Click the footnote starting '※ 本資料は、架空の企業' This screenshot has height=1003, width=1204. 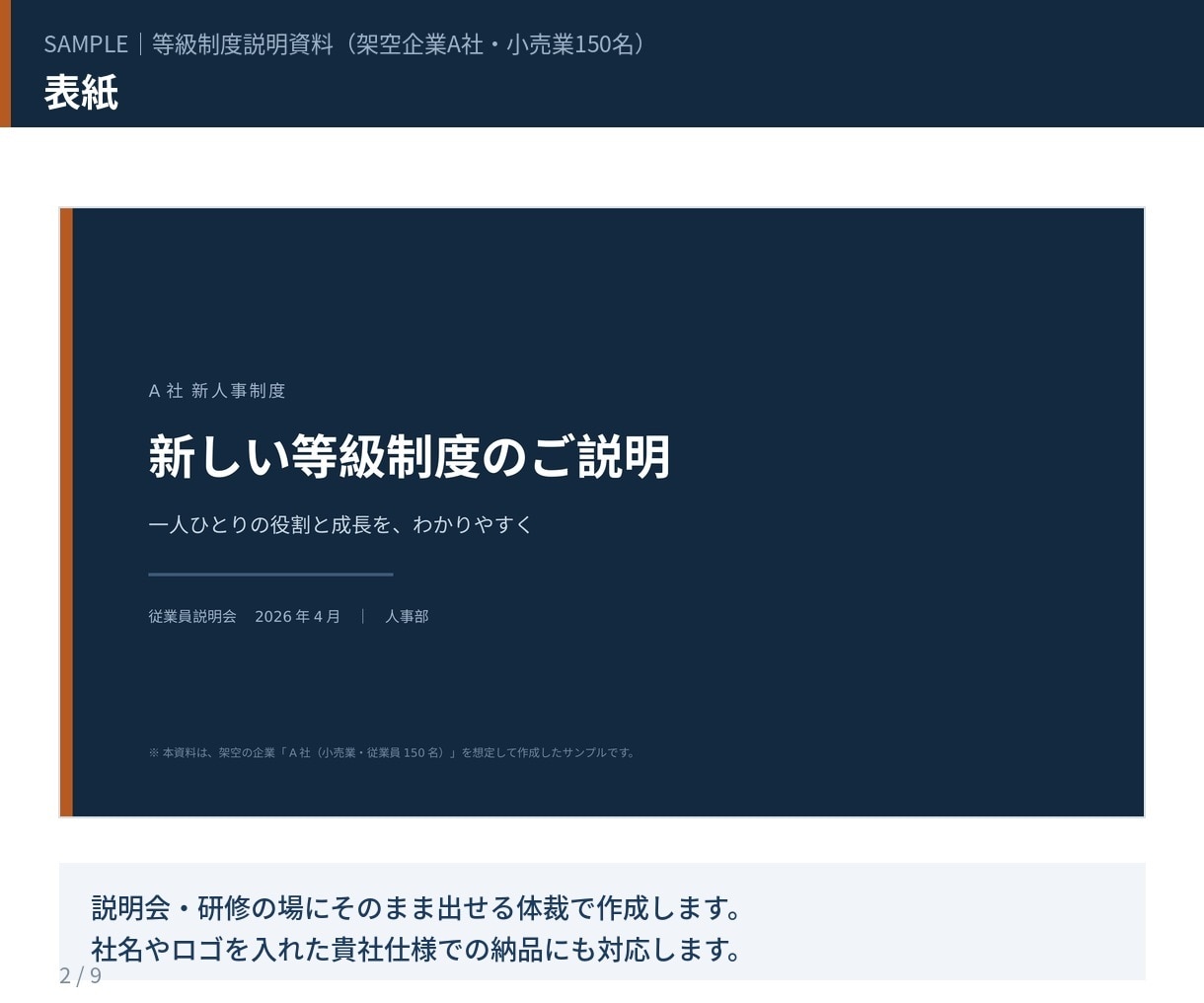pyautogui.click(x=392, y=752)
